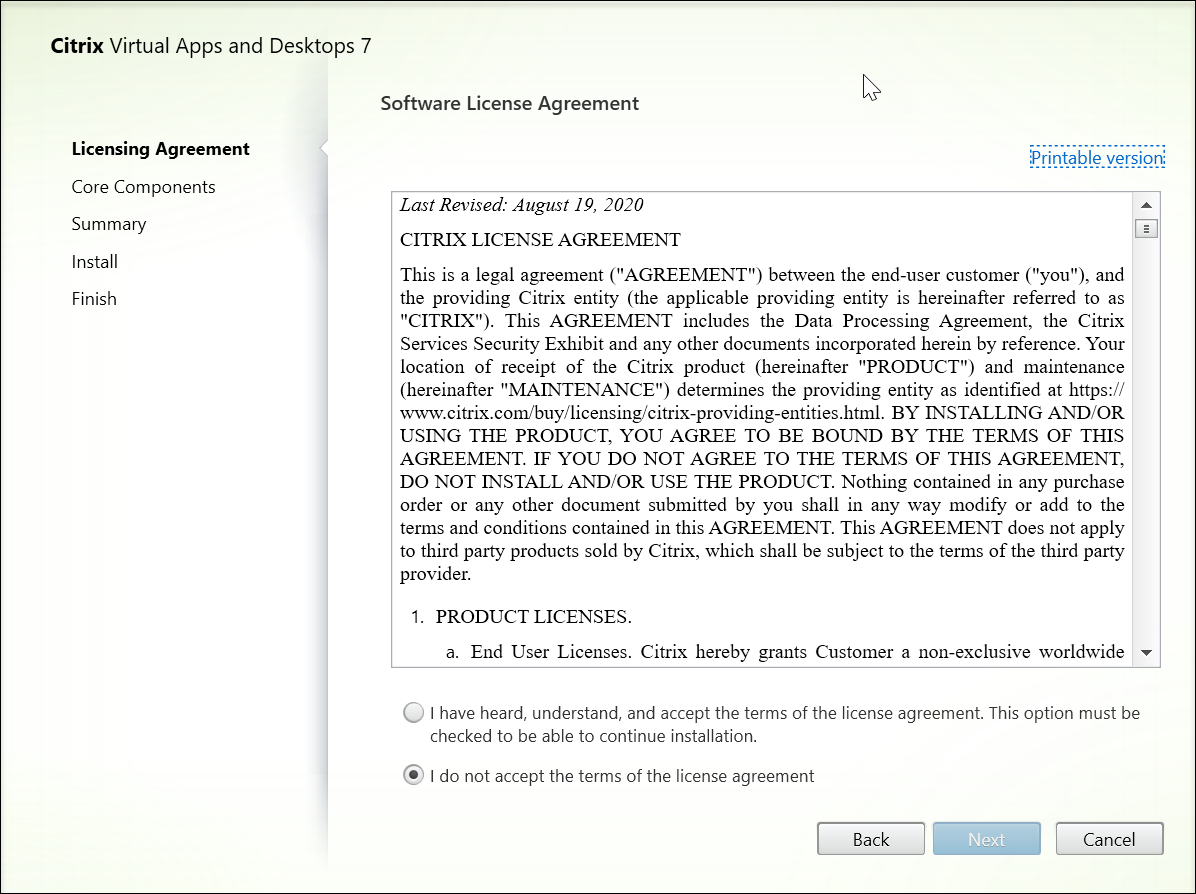The image size is (1196, 894).
Task: Click the small context menu icon below the scrollbar arrow
Action: tap(1146, 228)
